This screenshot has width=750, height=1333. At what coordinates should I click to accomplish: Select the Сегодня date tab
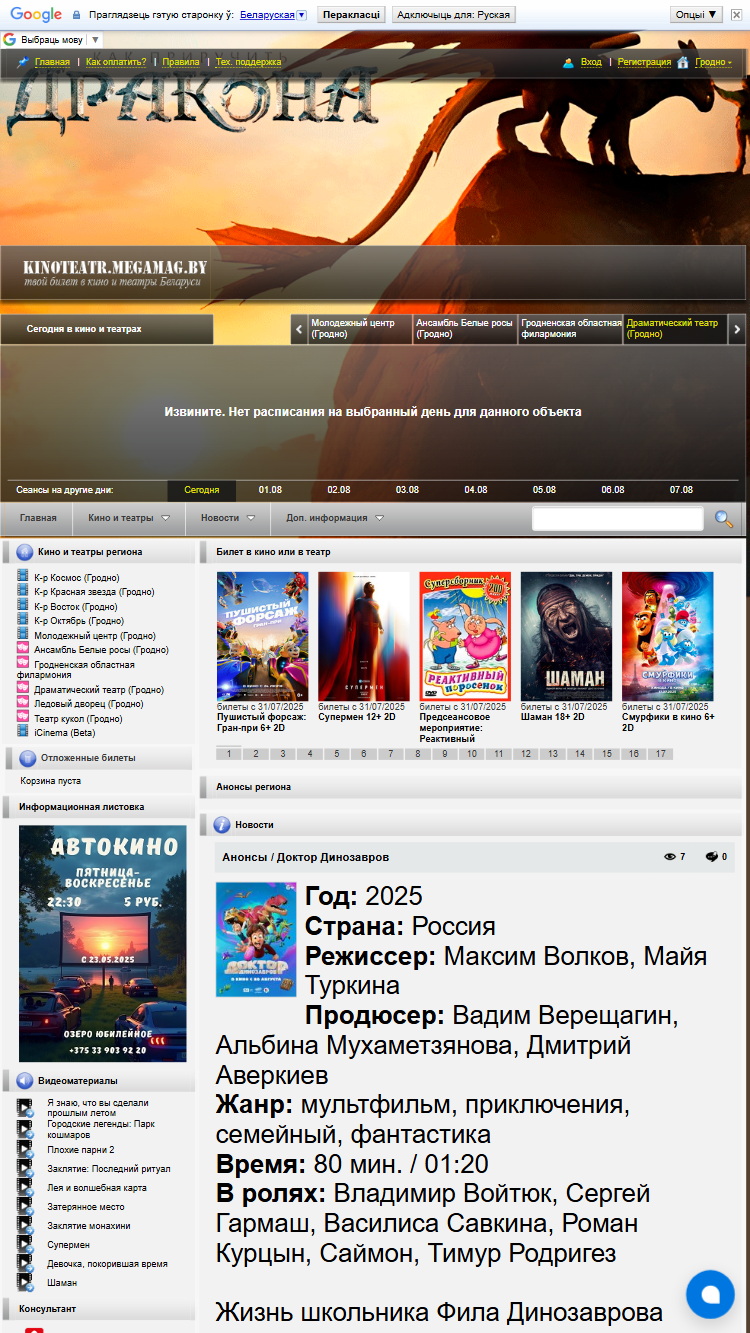point(202,490)
